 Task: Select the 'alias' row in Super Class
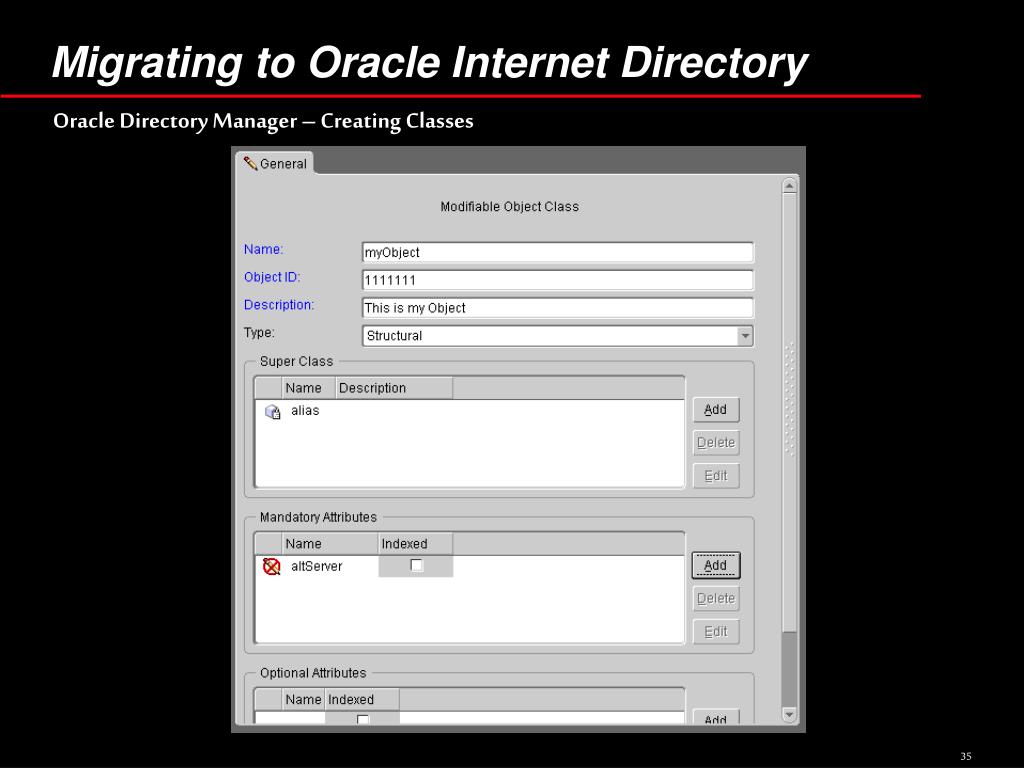(470, 411)
